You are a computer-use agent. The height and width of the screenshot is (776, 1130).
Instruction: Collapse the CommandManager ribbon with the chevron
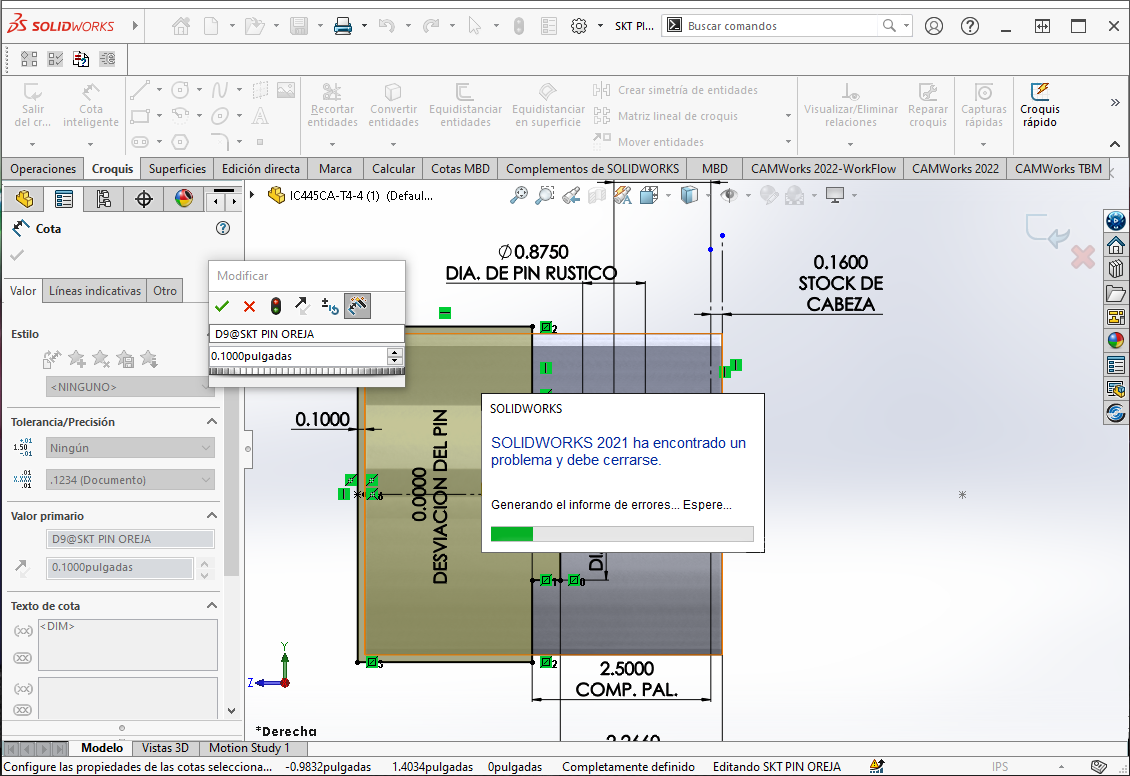tap(1115, 144)
